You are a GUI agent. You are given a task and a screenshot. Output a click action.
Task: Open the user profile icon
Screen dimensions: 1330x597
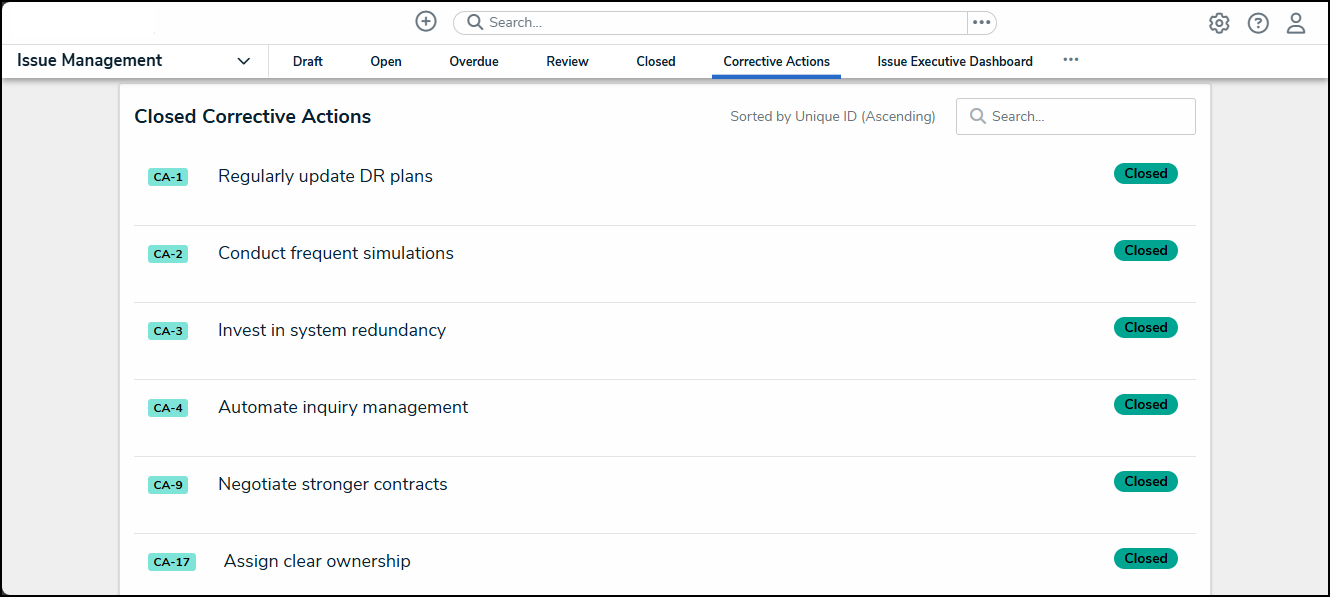pyautogui.click(x=1296, y=23)
